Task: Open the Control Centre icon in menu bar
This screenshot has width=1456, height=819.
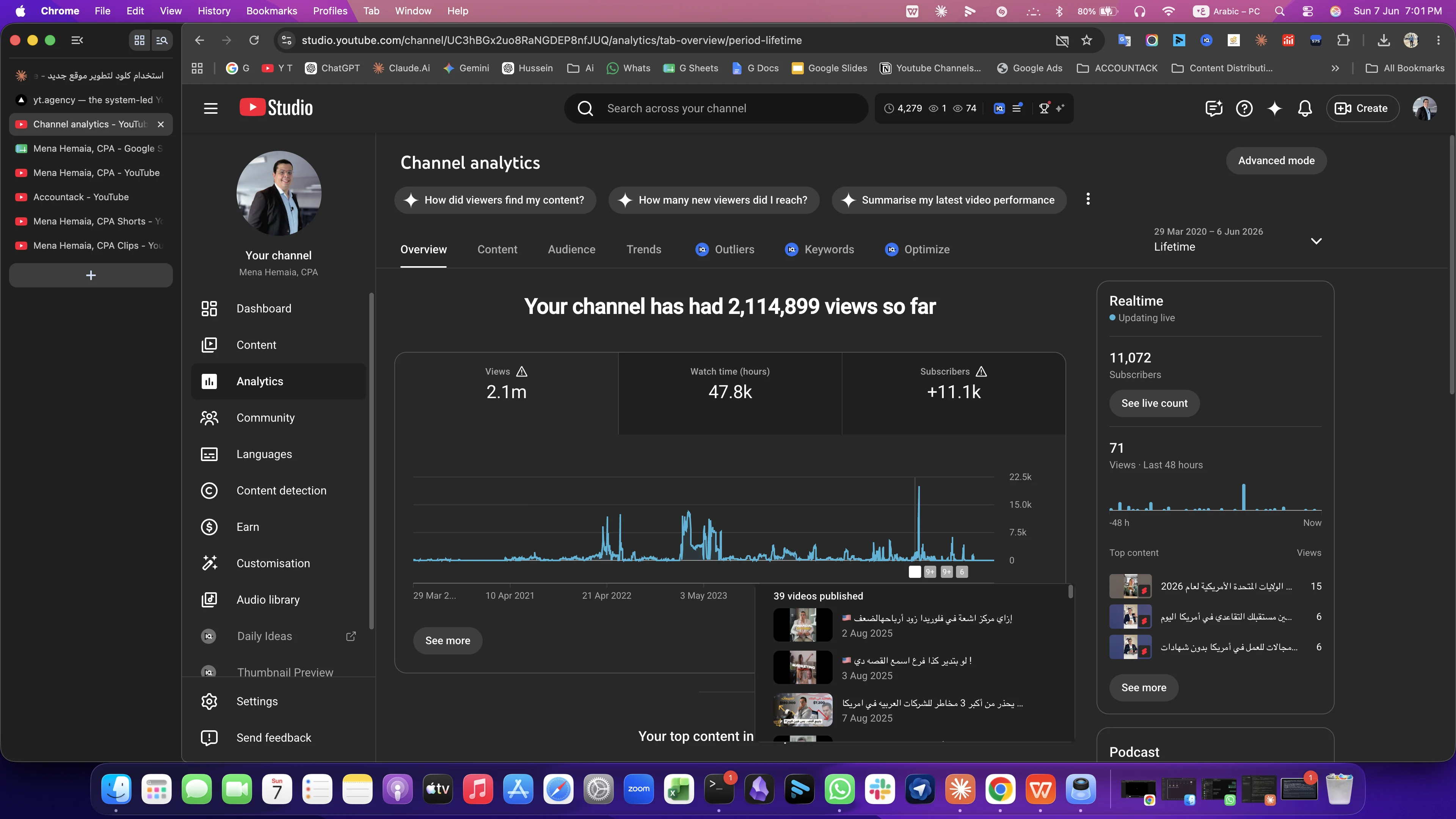Action: 1308,11
